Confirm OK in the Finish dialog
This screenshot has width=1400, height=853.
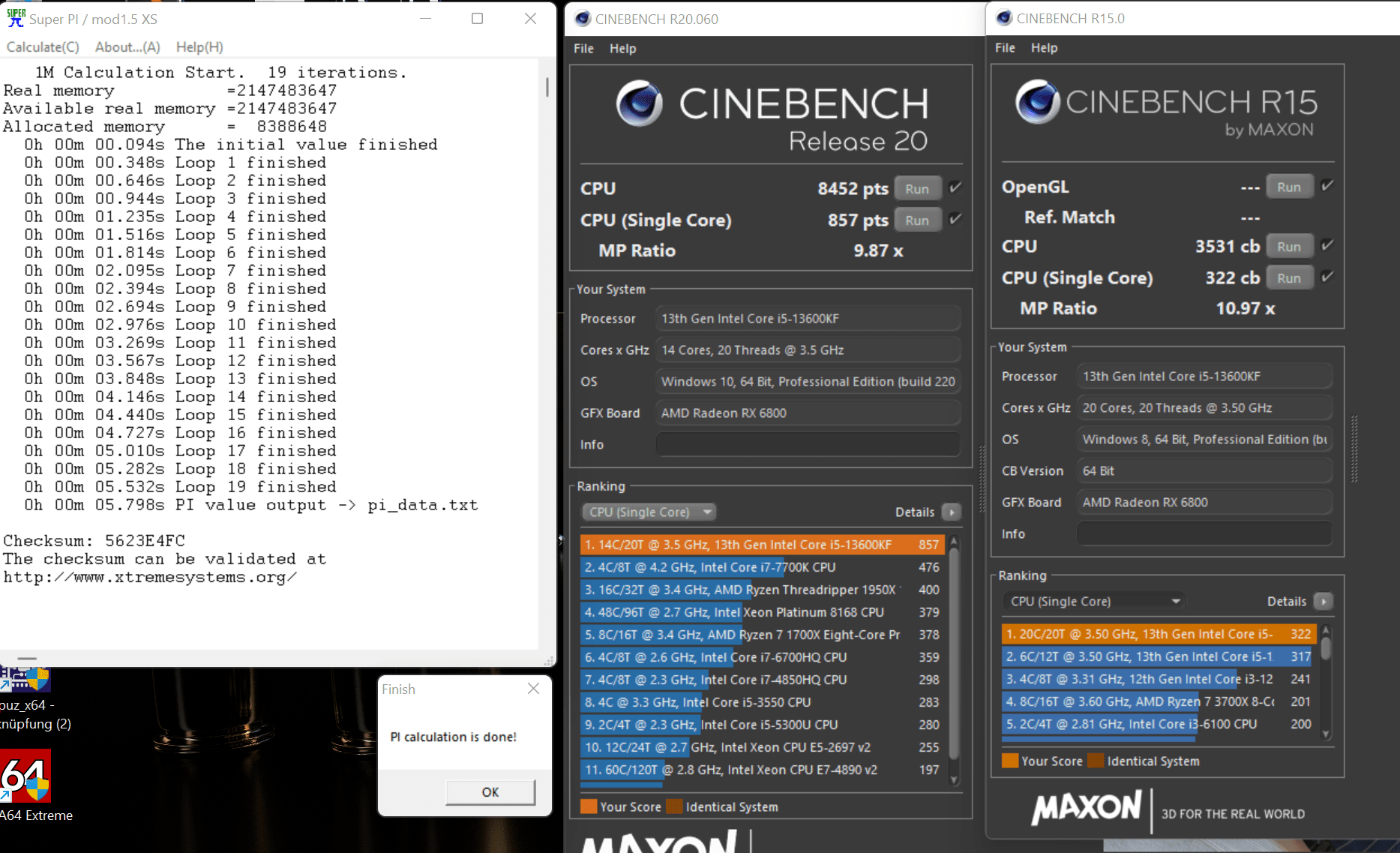[x=490, y=792]
